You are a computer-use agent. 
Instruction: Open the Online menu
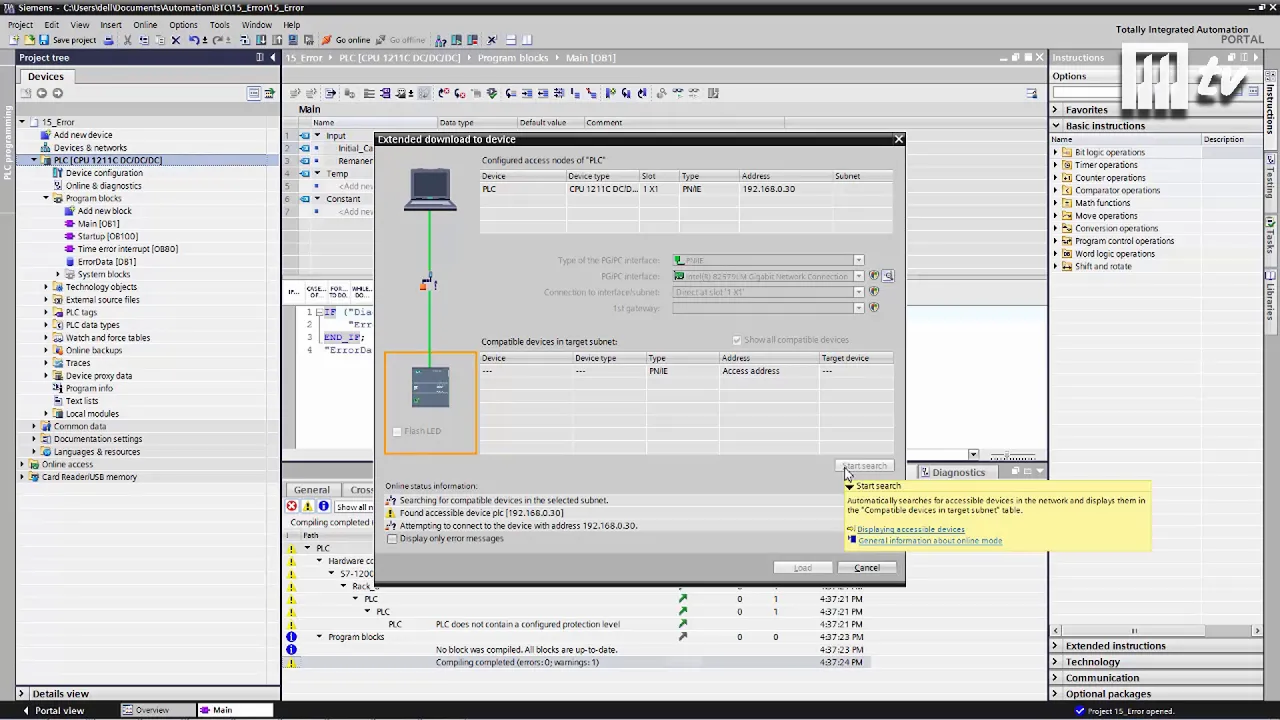145,25
